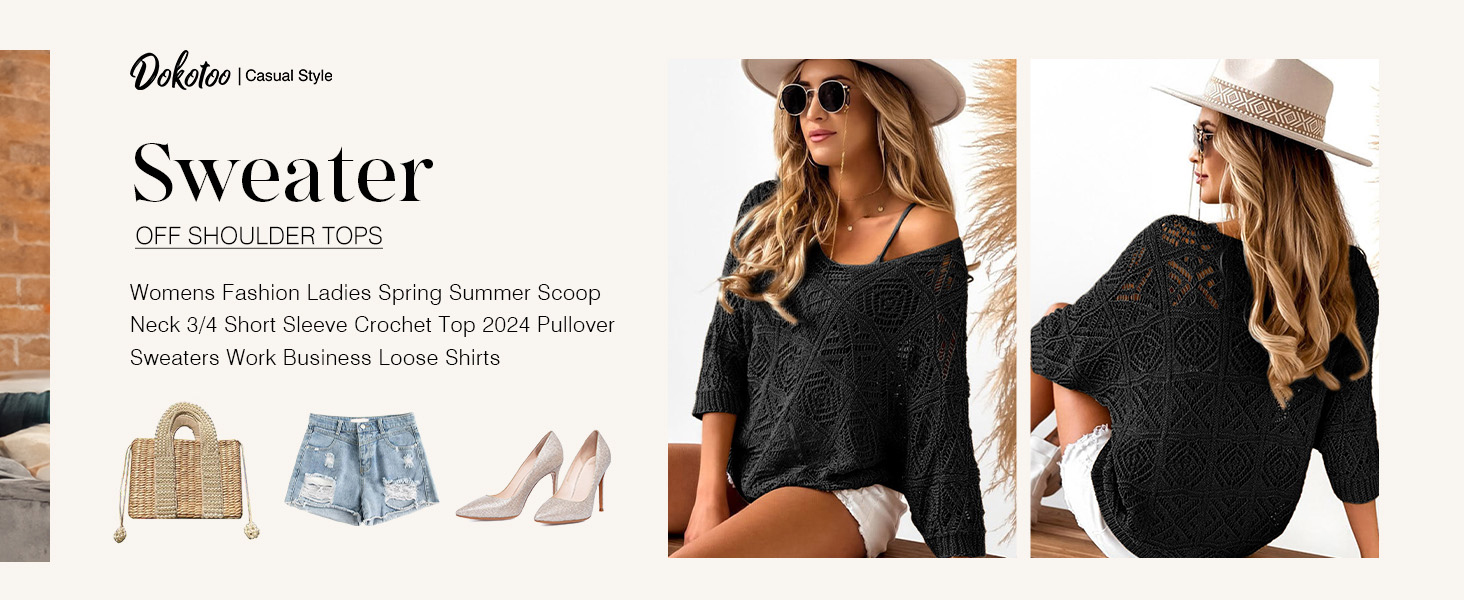
Task: Click the patterned hat band in back-view photo
Action: point(1263,106)
